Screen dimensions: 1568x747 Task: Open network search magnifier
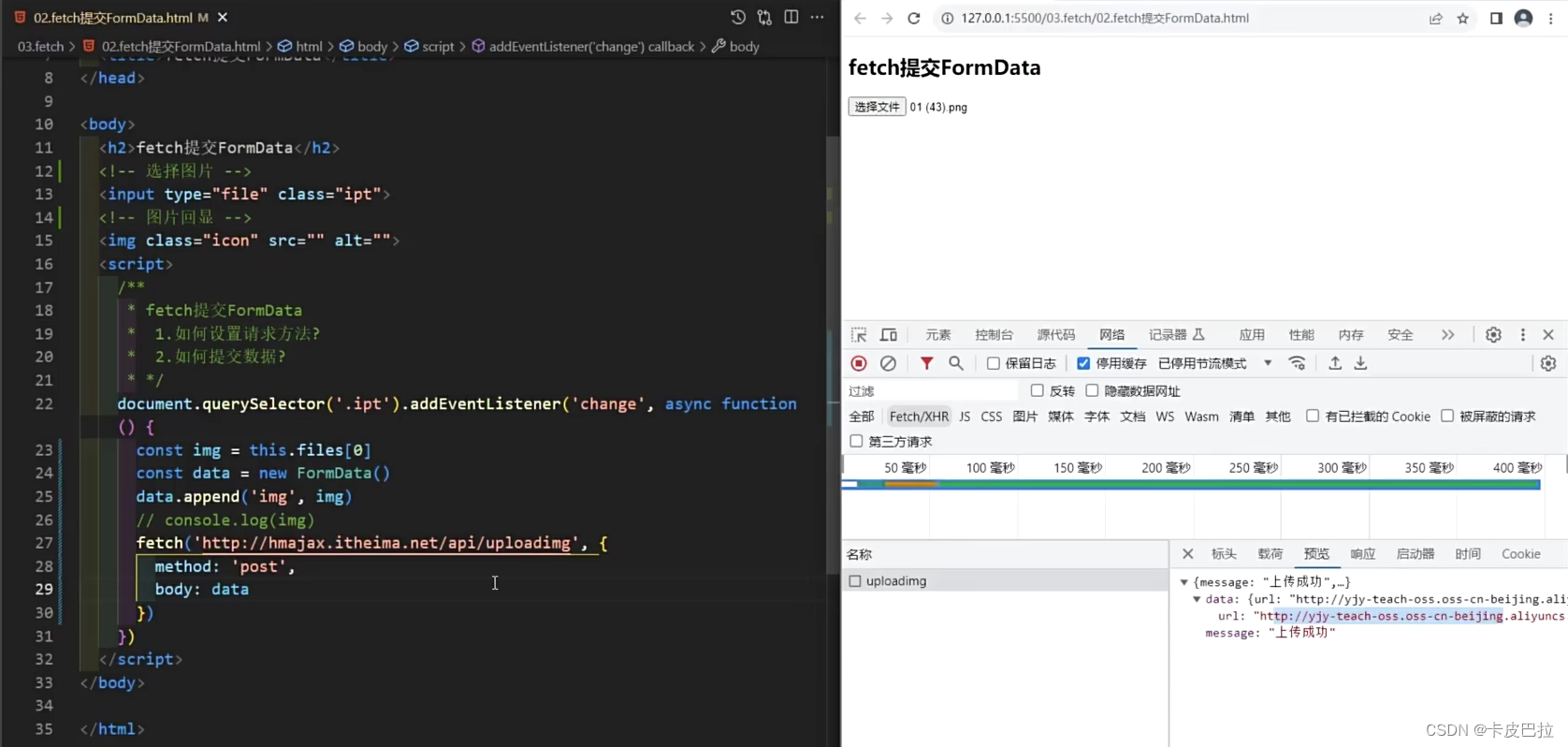coord(955,363)
